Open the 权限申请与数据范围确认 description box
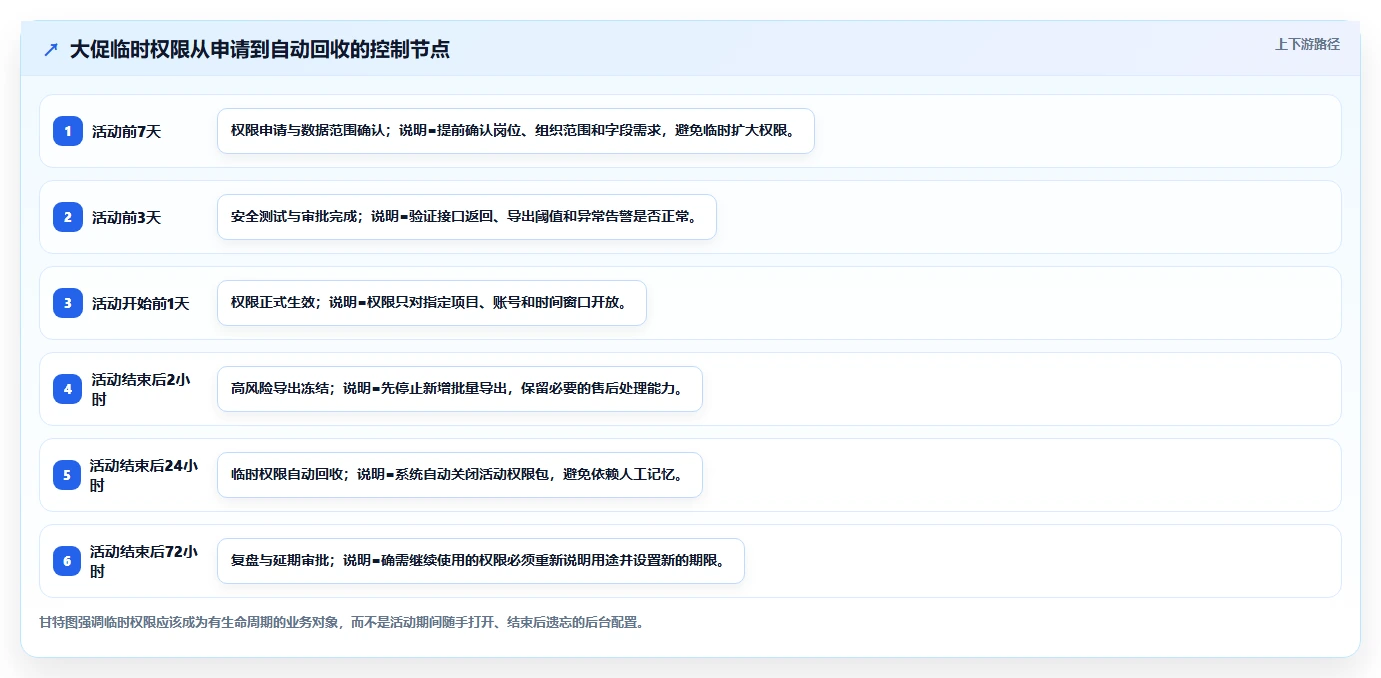Viewport: 1381px width, 678px height. coord(516,131)
